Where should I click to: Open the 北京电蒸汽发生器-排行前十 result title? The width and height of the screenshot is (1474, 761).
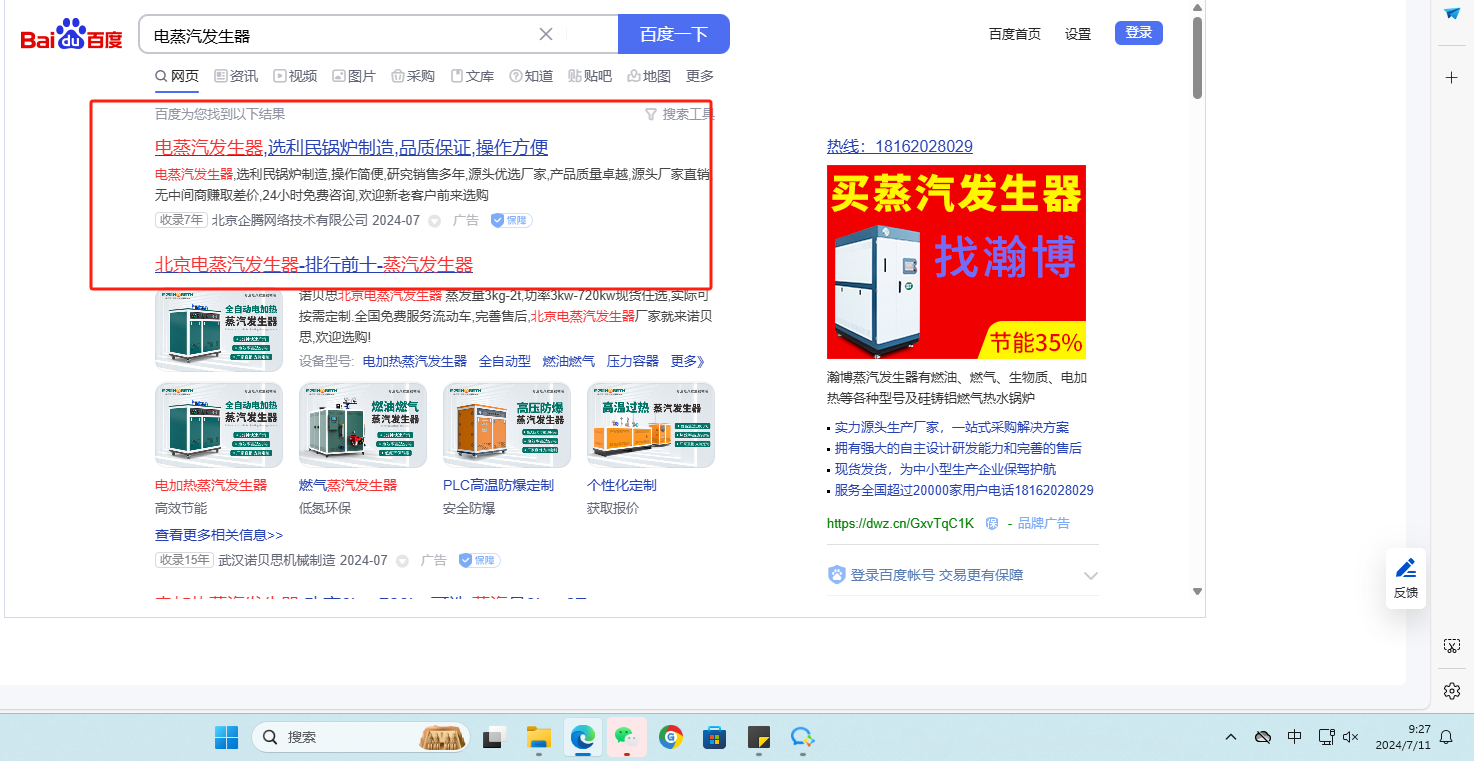click(x=314, y=265)
